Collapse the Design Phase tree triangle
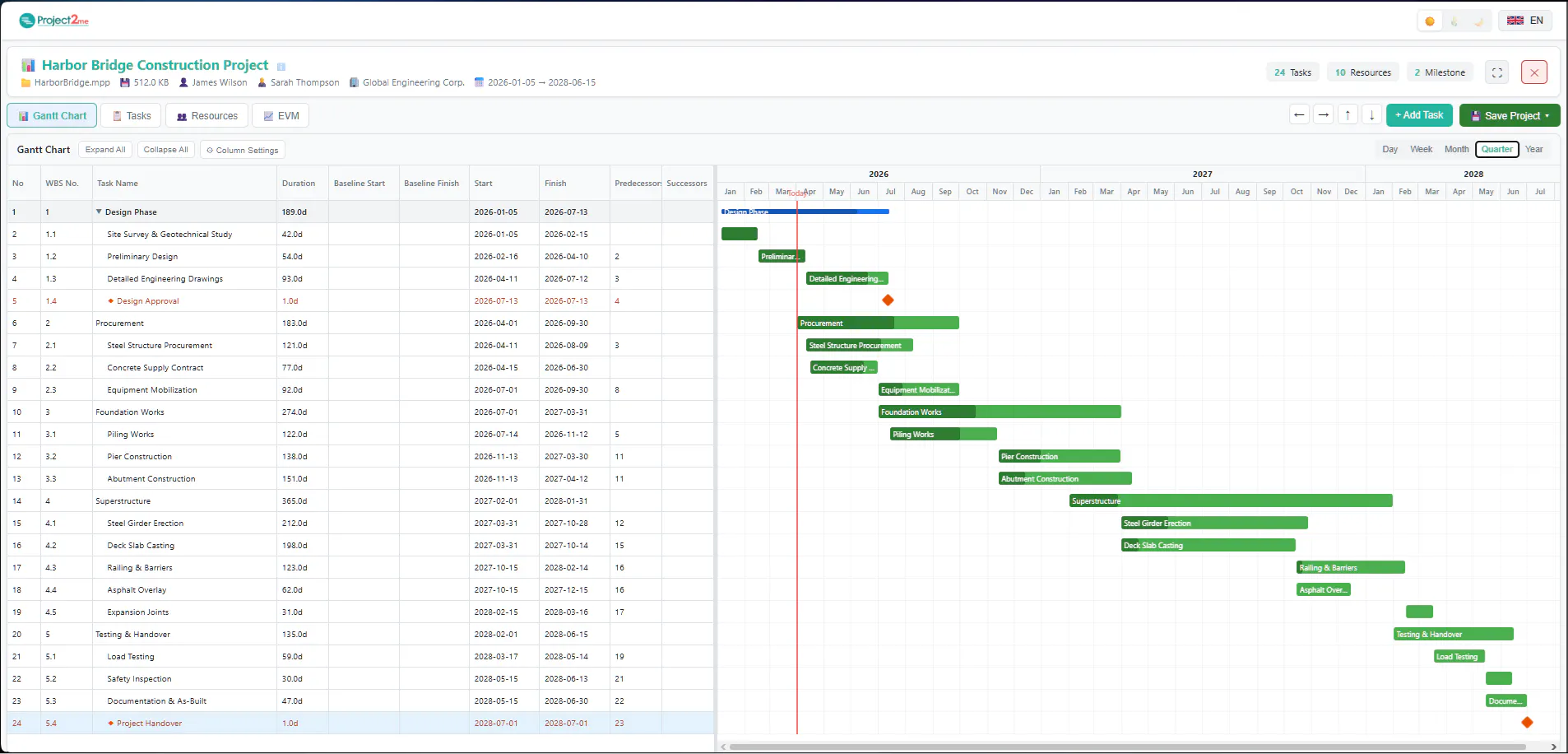This screenshot has height=754, width=1568. pyautogui.click(x=99, y=212)
